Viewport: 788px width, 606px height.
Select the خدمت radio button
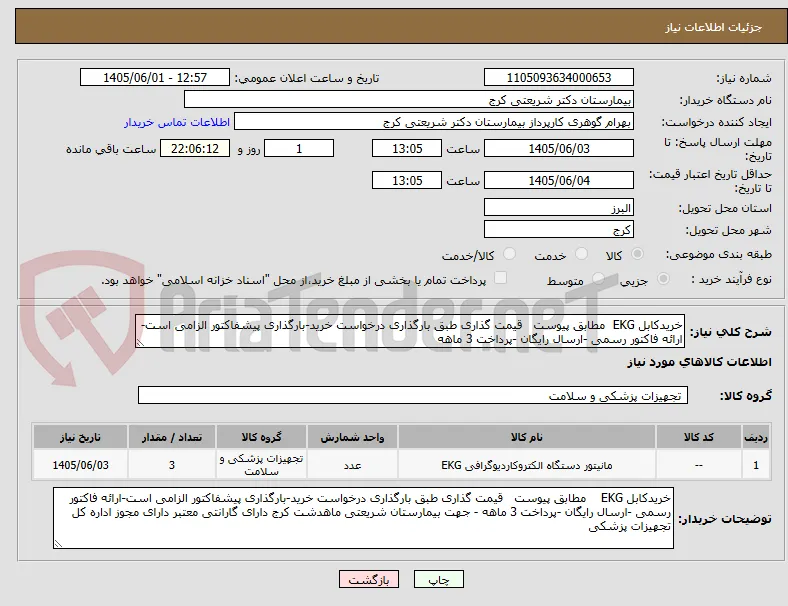(x=581, y=254)
